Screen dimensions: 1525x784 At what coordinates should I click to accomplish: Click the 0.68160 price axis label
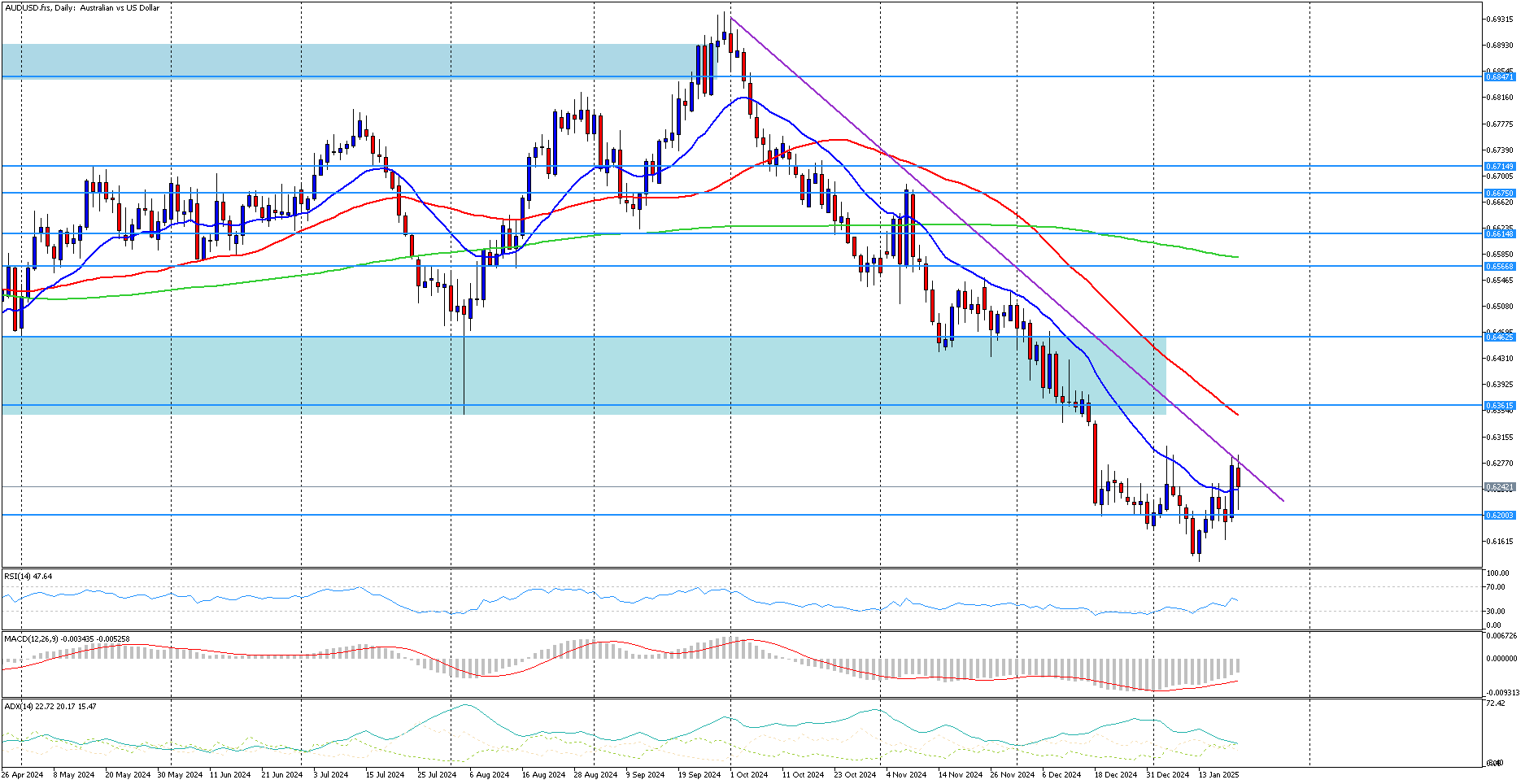[1500, 98]
